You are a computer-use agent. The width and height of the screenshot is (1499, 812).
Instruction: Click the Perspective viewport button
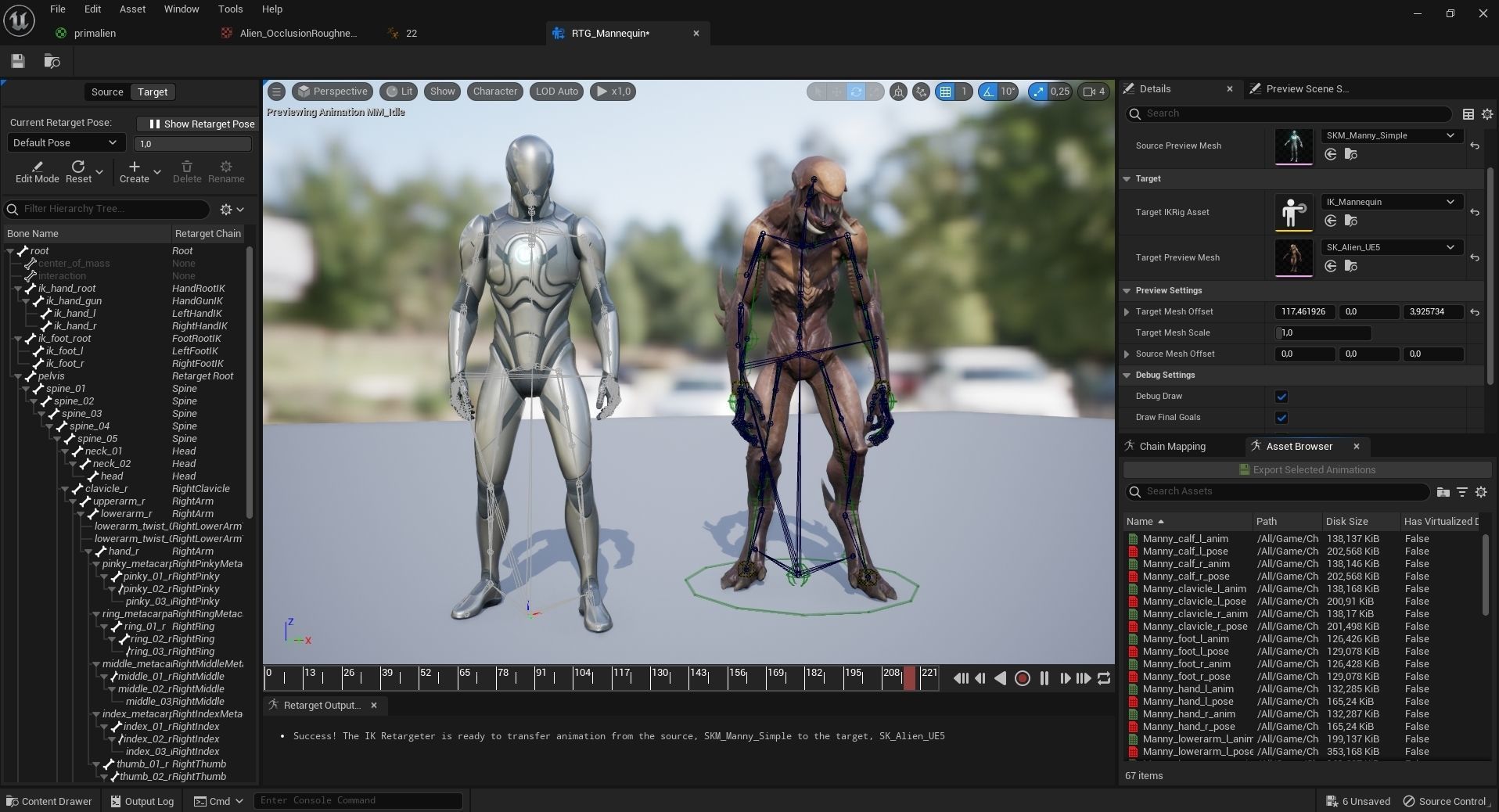(x=333, y=92)
